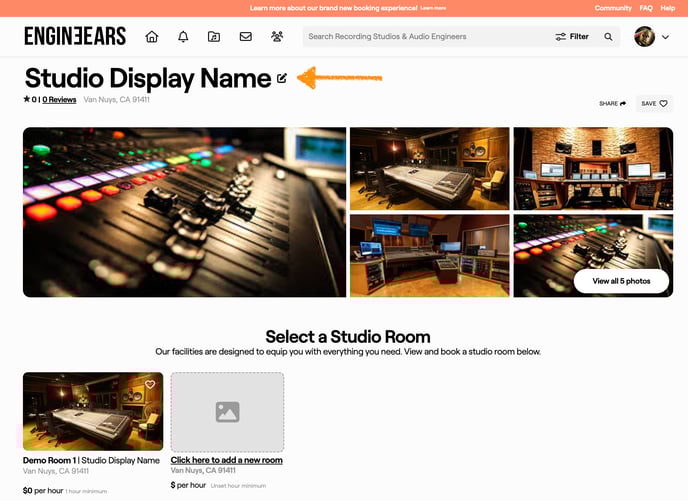Click the search studios and engineers field

pyautogui.click(x=425, y=37)
